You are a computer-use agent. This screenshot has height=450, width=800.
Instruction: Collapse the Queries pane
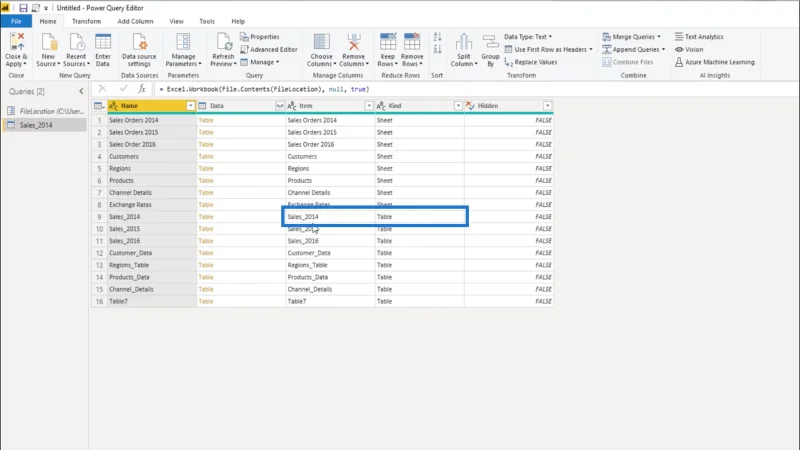click(x=81, y=91)
